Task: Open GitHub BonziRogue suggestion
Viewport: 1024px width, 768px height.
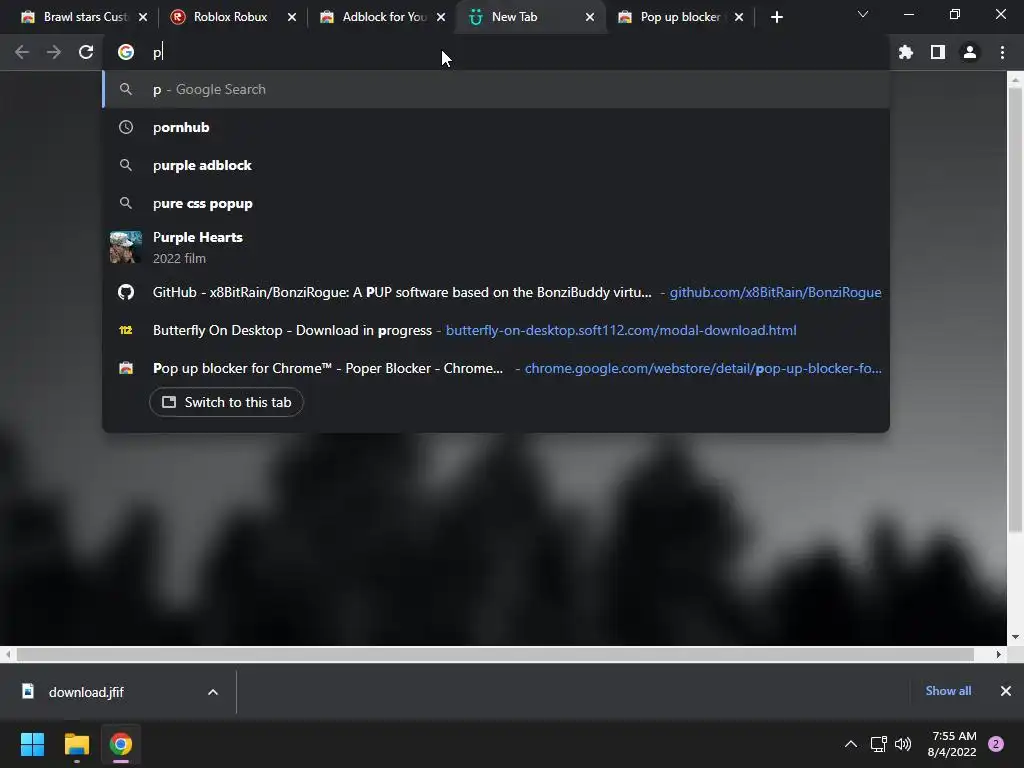Action: [x=496, y=292]
